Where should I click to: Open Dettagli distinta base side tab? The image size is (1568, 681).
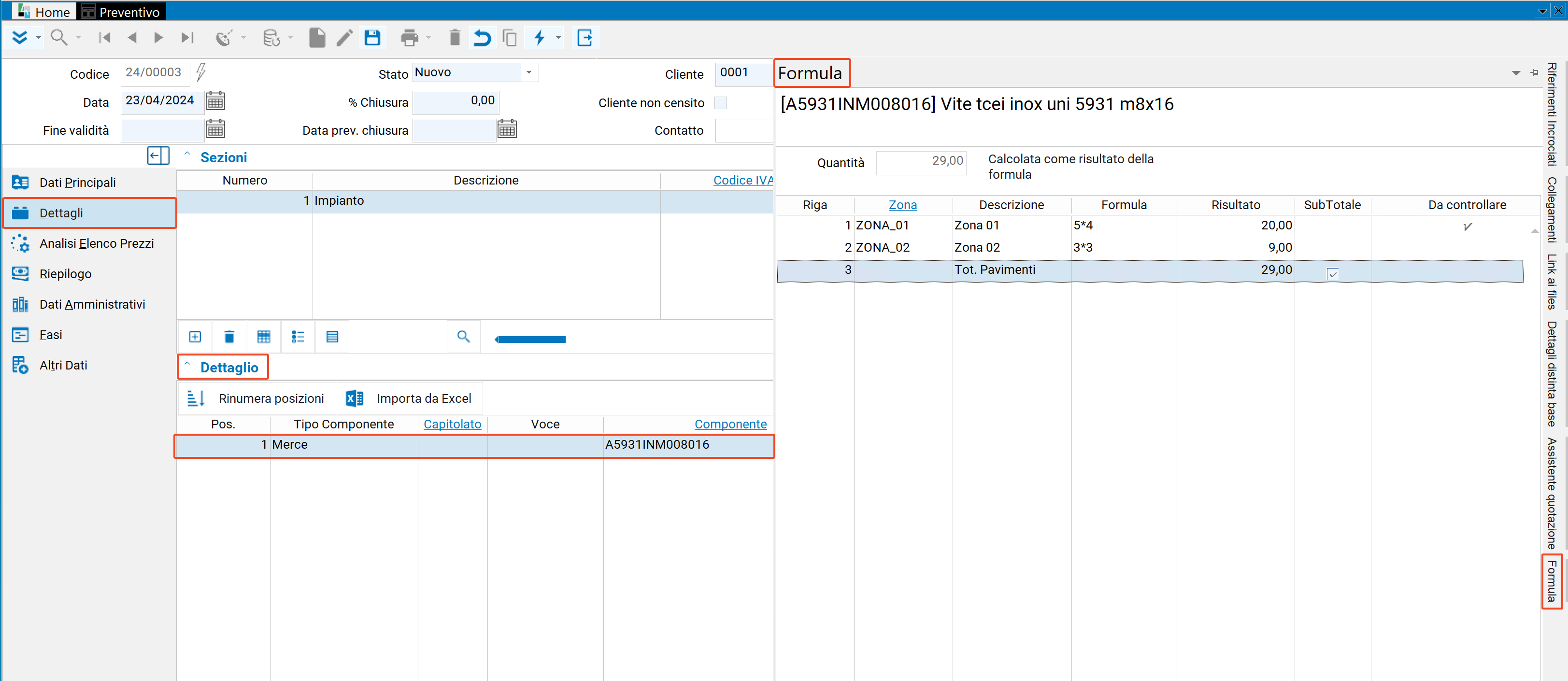click(x=1552, y=374)
